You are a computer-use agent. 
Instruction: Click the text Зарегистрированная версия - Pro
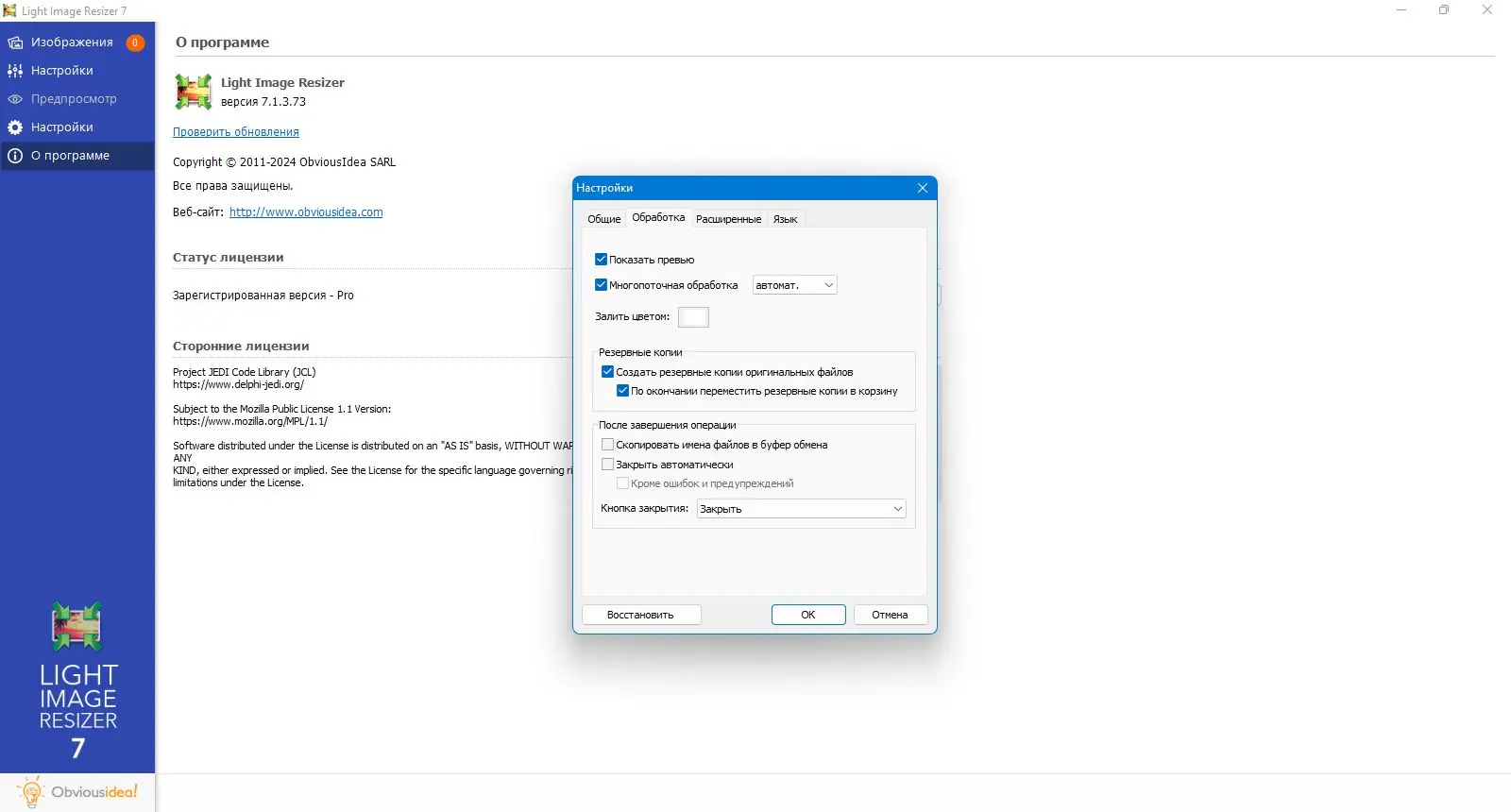tap(263, 296)
